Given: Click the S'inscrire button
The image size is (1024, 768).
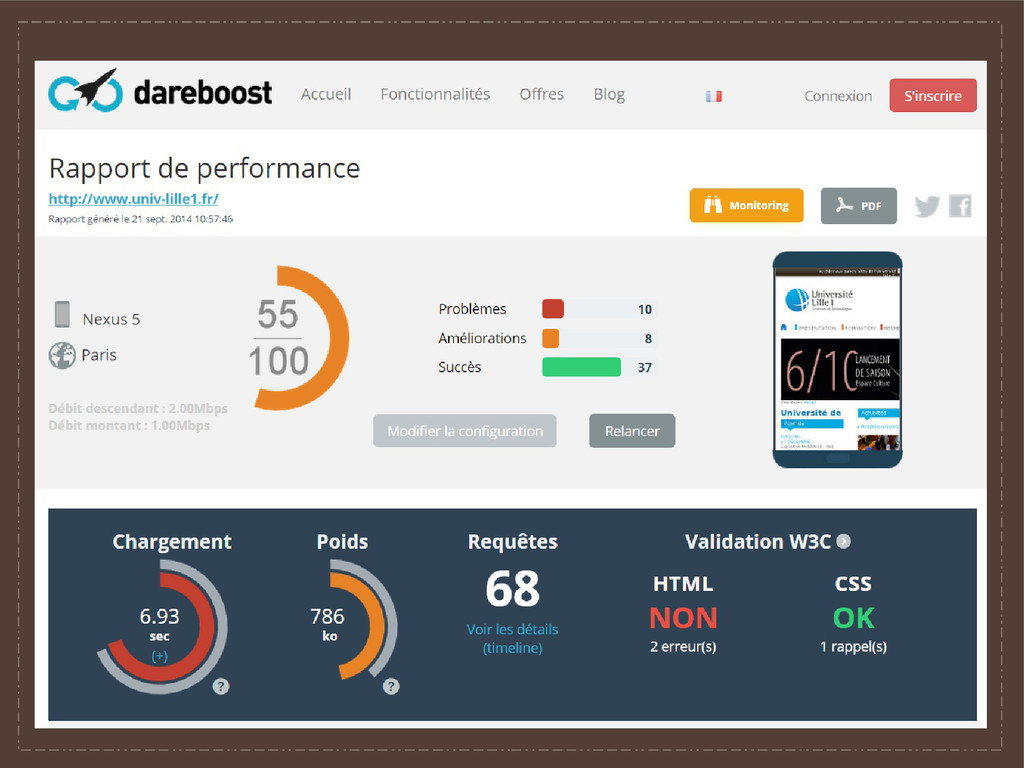Looking at the screenshot, I should (933, 95).
